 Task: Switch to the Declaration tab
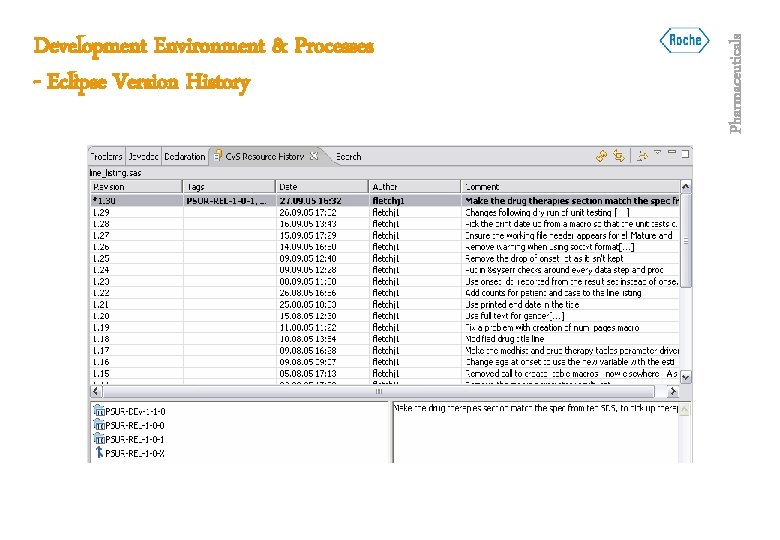coord(185,156)
